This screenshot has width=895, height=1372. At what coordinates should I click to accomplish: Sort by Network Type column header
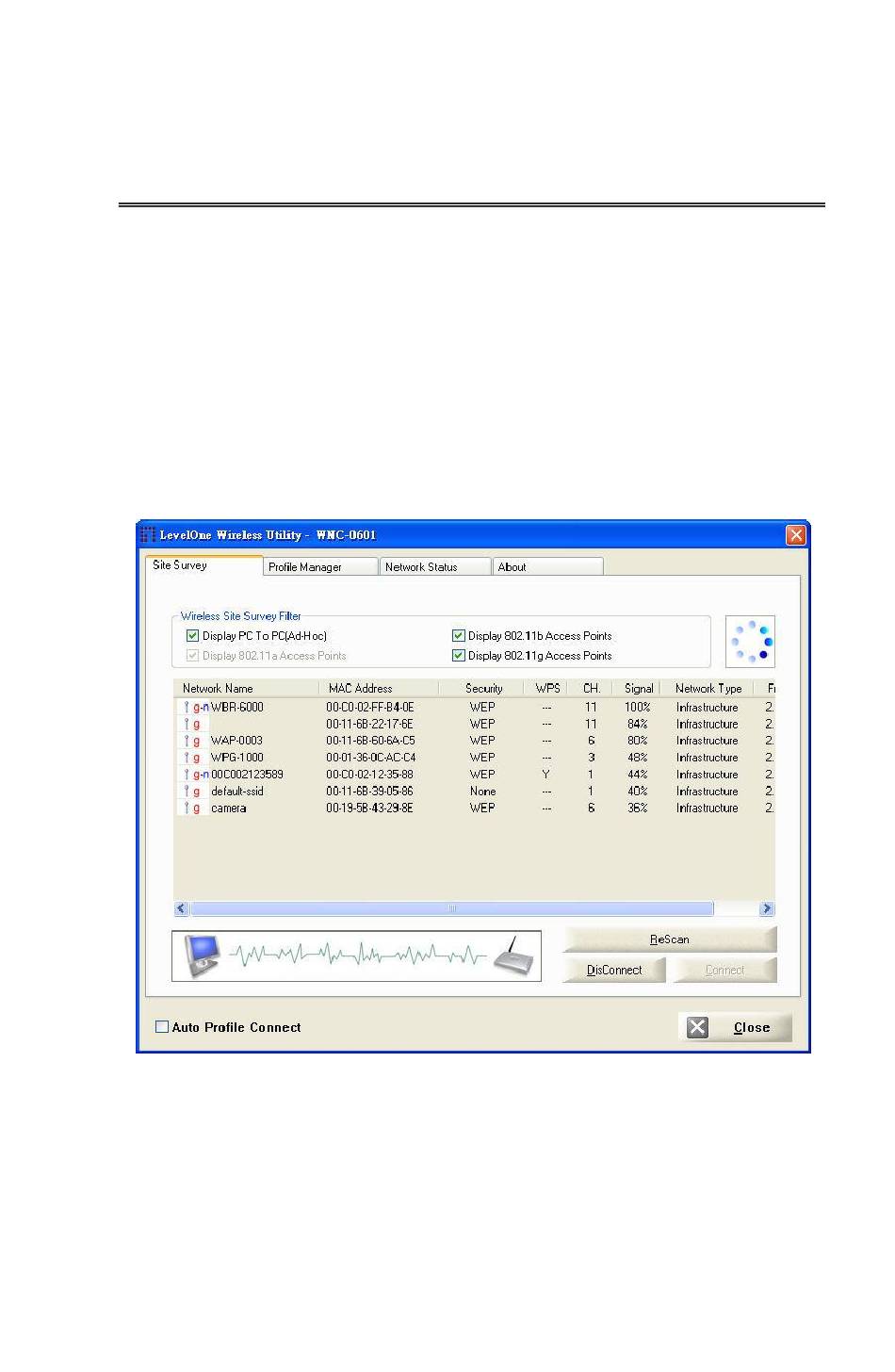pyautogui.click(x=708, y=689)
